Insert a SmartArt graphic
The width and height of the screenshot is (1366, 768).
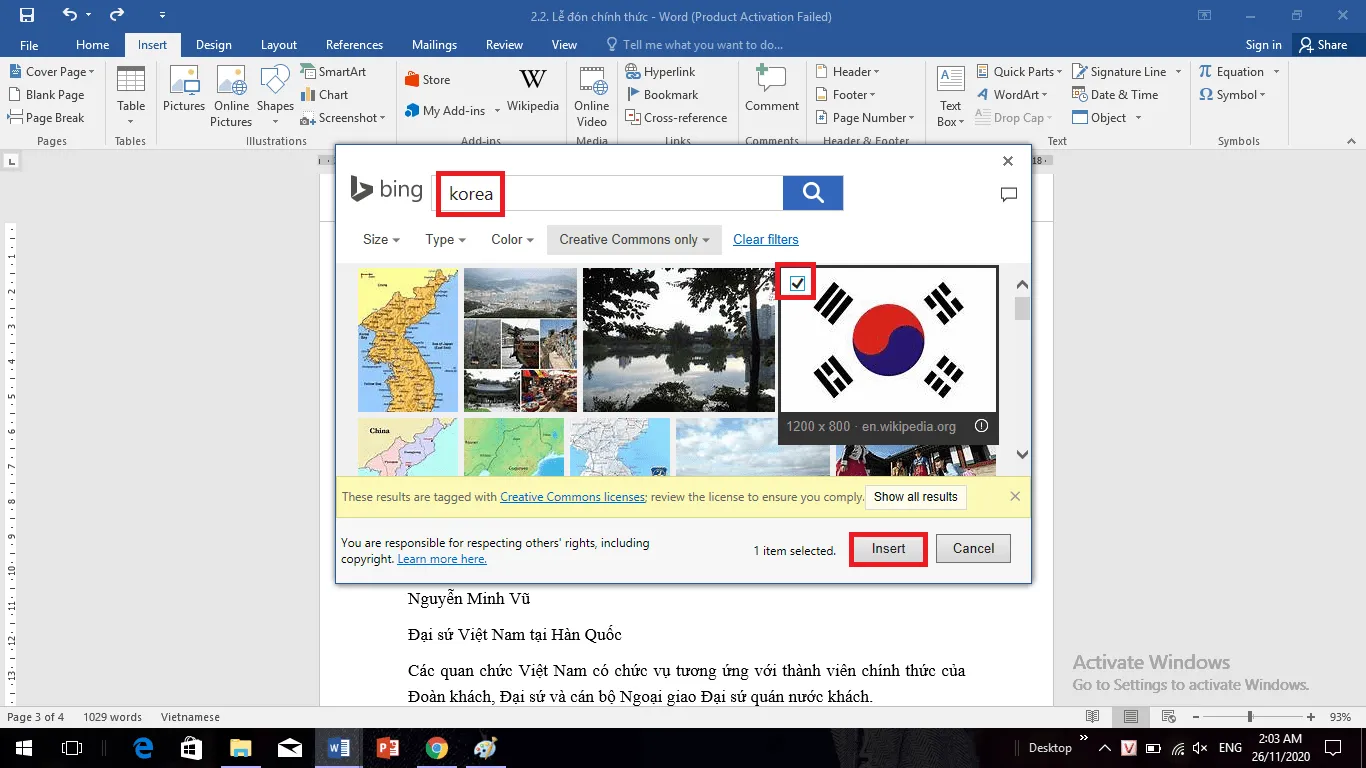point(333,72)
